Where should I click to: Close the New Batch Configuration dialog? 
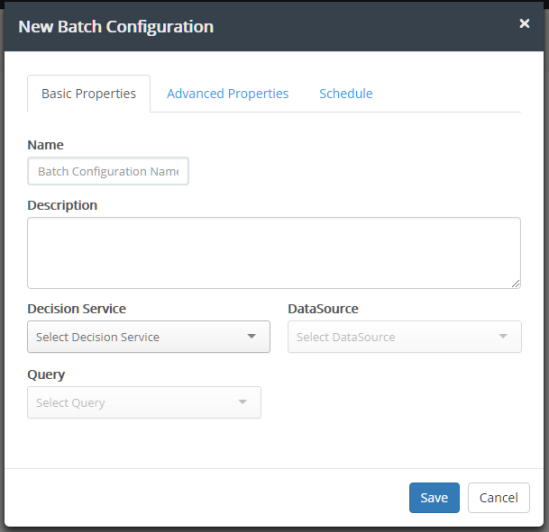(x=524, y=23)
